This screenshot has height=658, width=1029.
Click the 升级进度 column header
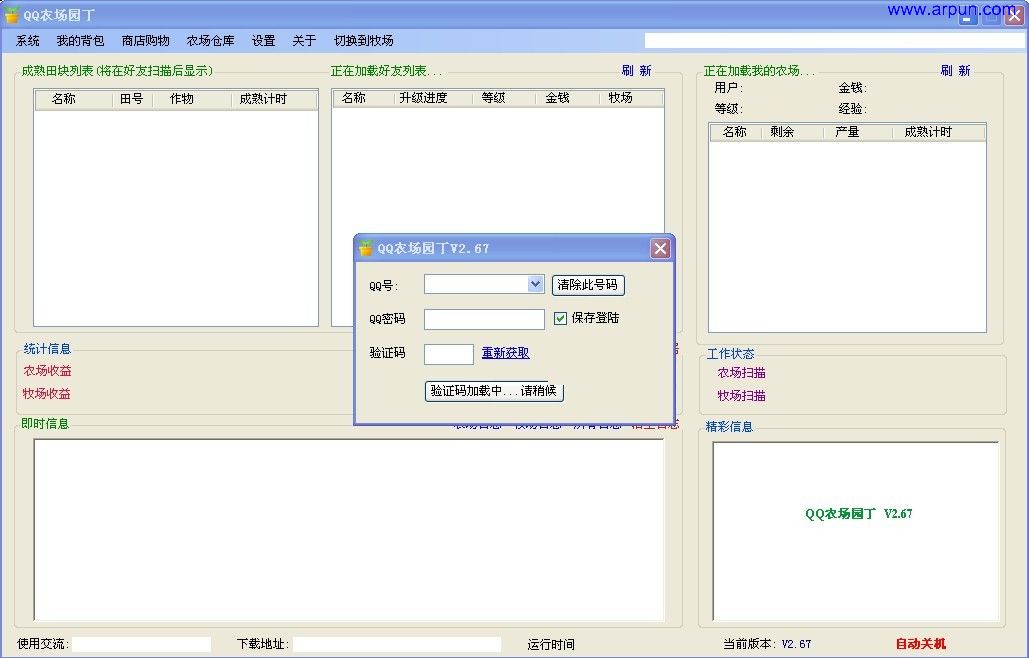pos(432,98)
